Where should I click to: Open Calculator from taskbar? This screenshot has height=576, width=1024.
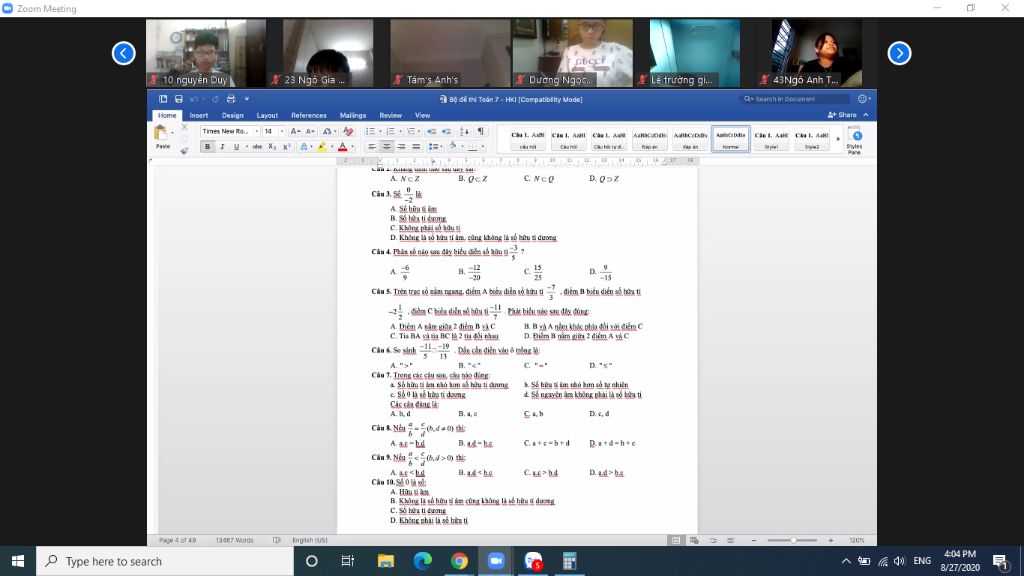(x=569, y=561)
